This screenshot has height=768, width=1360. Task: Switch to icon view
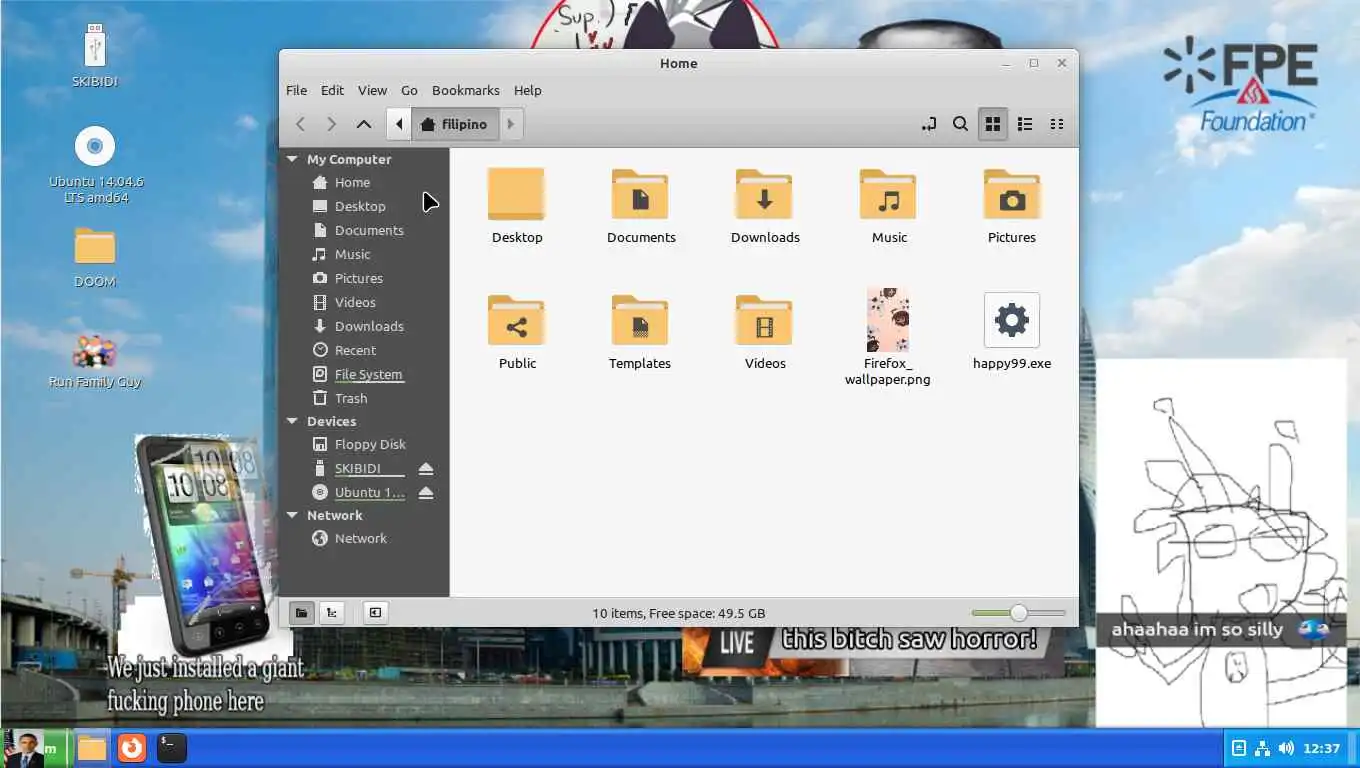click(x=993, y=124)
